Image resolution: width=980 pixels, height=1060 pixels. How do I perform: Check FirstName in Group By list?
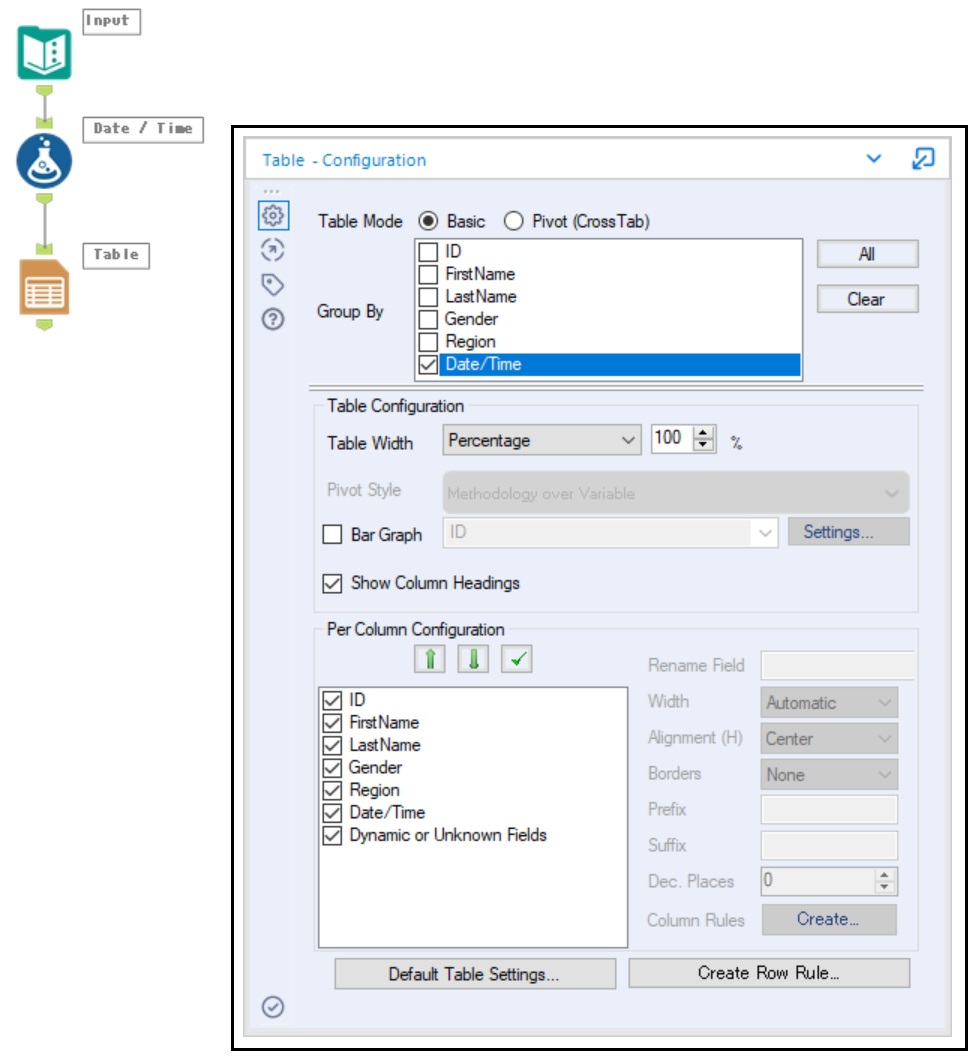click(x=428, y=274)
